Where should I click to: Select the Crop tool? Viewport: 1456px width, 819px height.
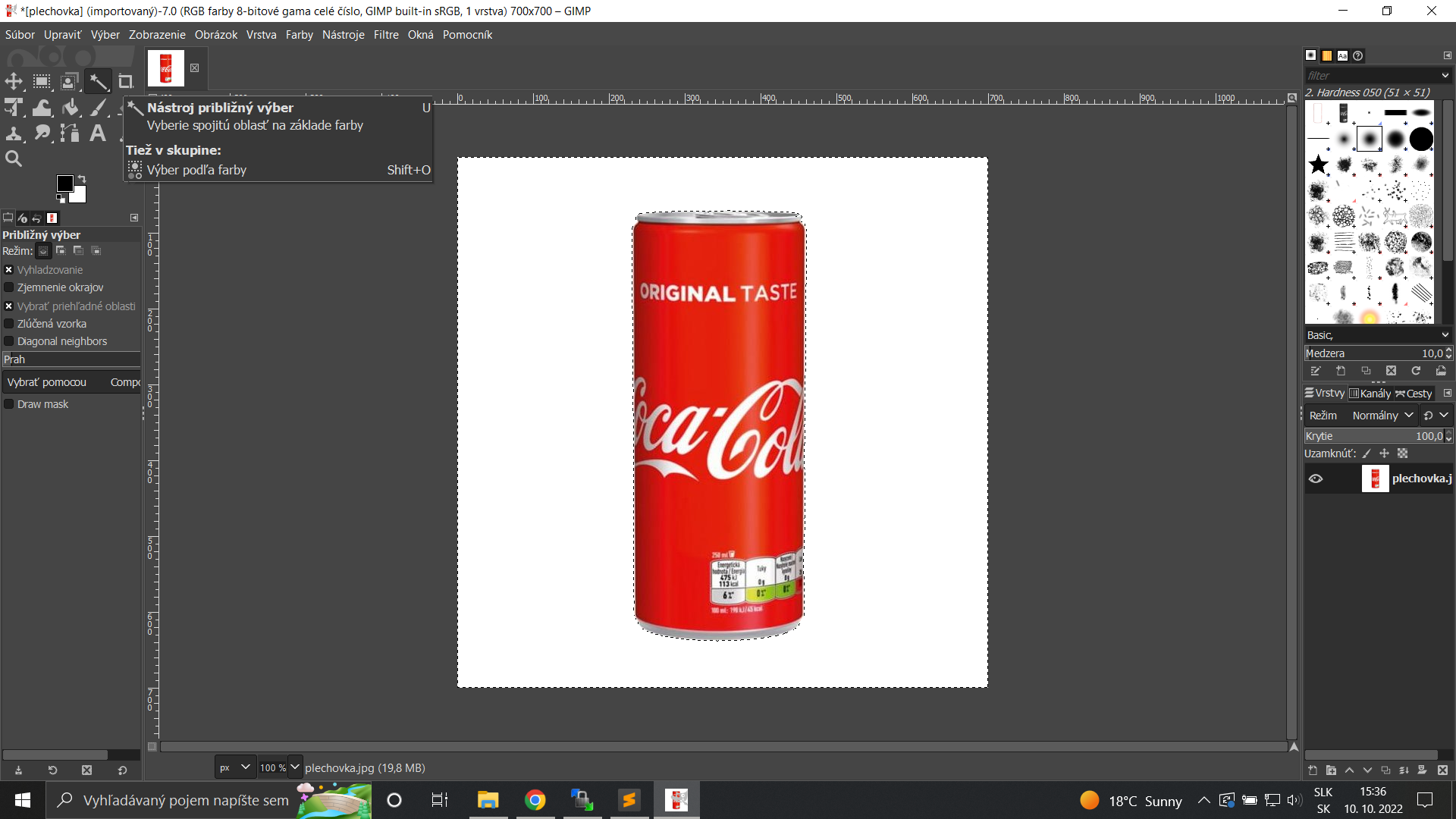[x=126, y=82]
